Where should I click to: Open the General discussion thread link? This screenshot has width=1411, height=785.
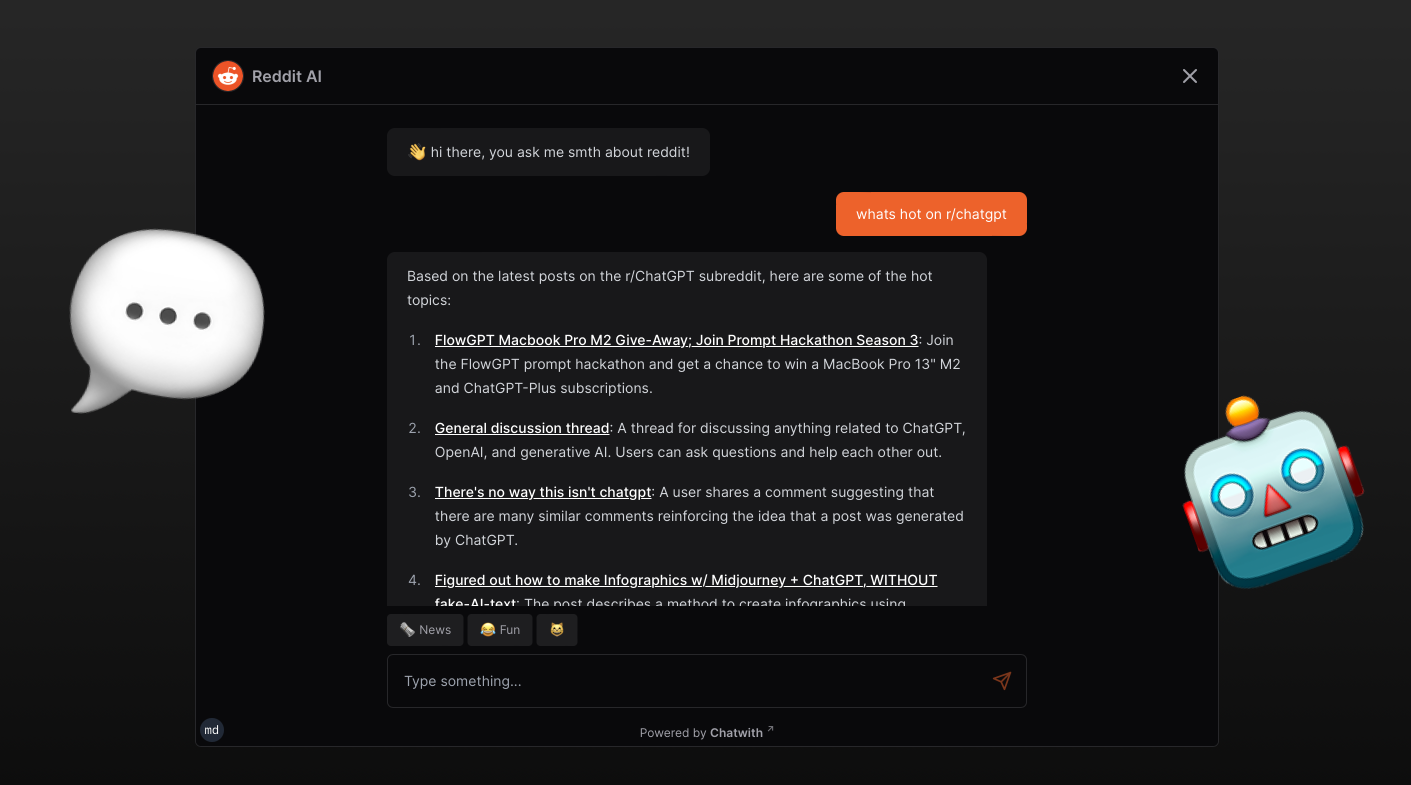pyautogui.click(x=522, y=428)
